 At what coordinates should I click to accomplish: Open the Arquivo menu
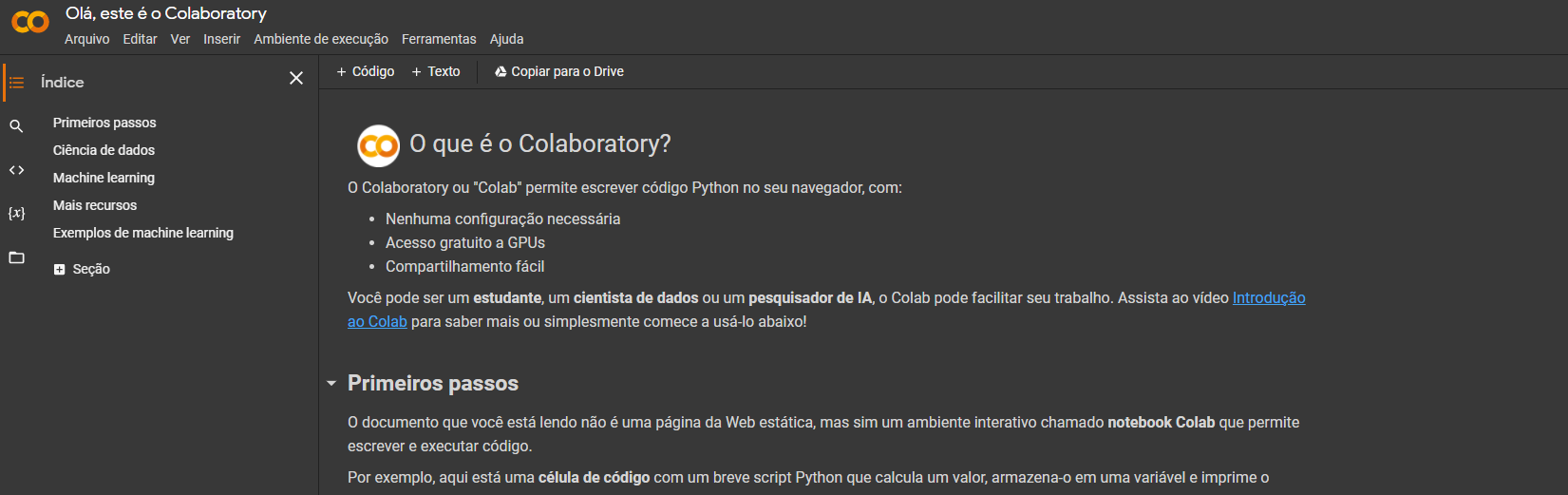pyautogui.click(x=86, y=39)
